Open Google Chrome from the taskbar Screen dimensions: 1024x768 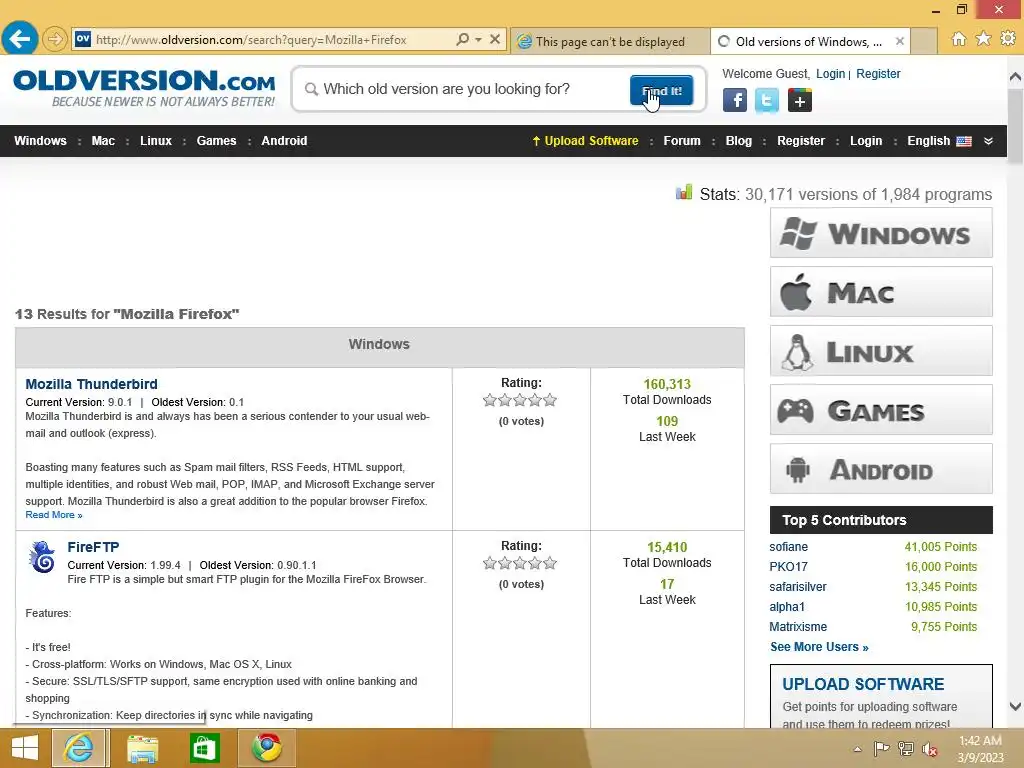267,748
